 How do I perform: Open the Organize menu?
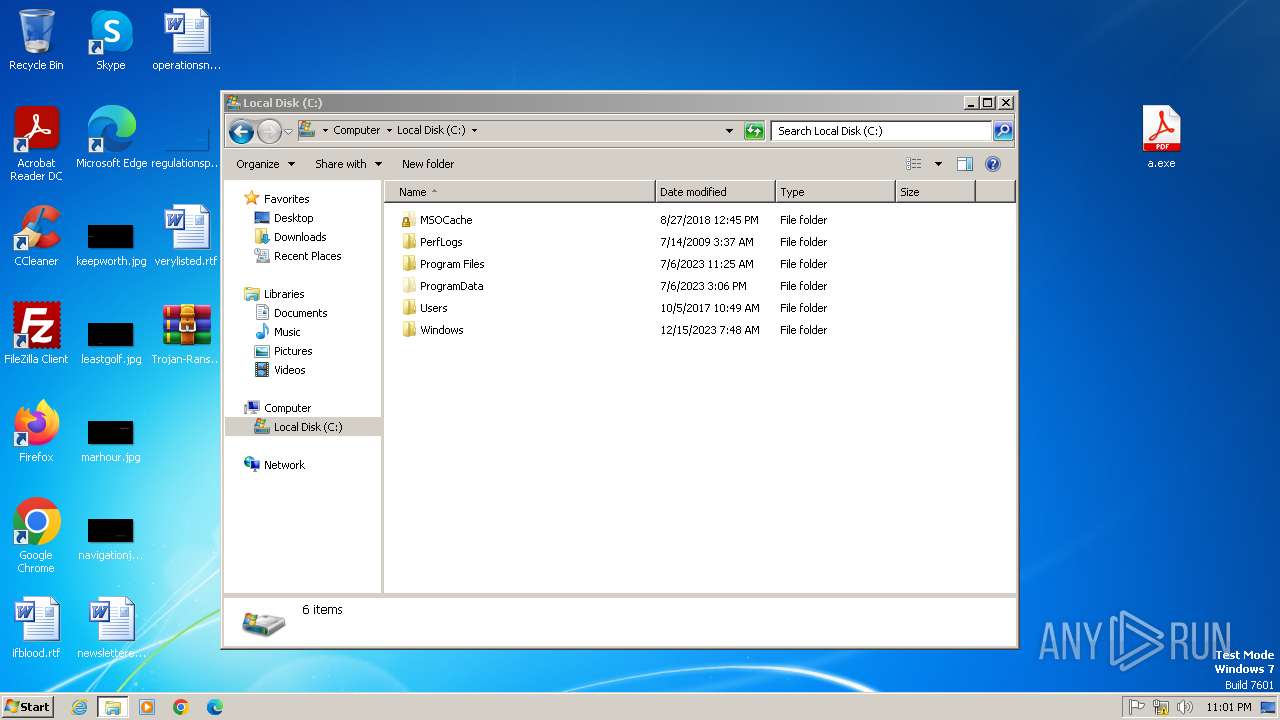click(265, 164)
